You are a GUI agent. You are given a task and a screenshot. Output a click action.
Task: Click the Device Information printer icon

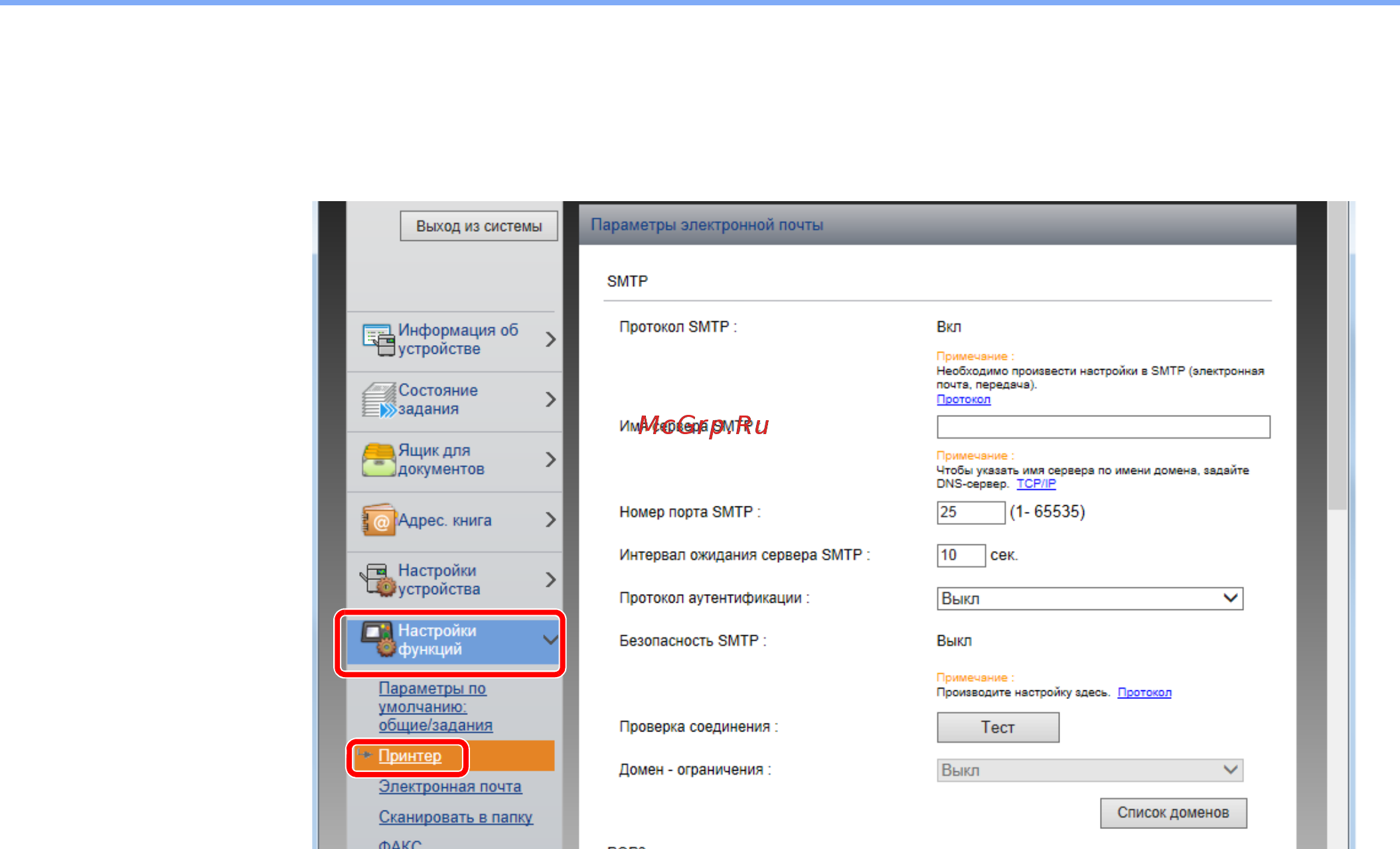pos(378,340)
